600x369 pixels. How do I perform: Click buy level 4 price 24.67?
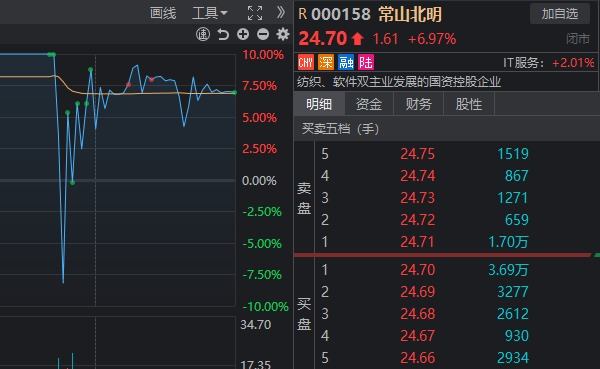point(417,336)
